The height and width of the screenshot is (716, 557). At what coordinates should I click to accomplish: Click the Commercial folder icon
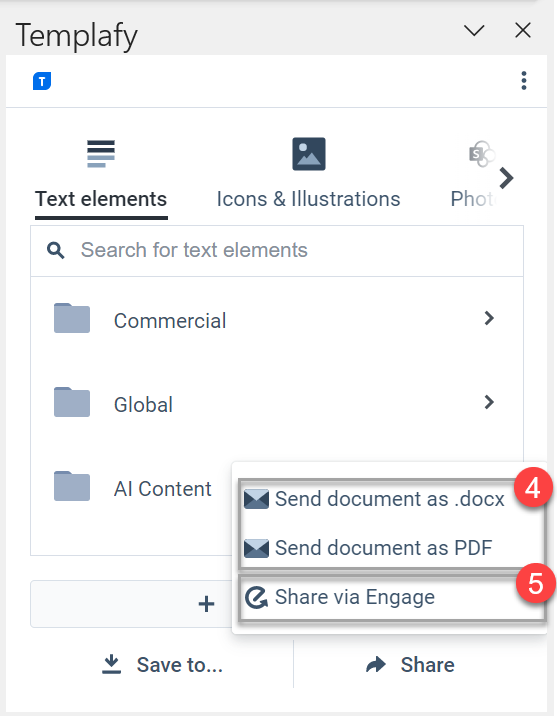tap(72, 318)
